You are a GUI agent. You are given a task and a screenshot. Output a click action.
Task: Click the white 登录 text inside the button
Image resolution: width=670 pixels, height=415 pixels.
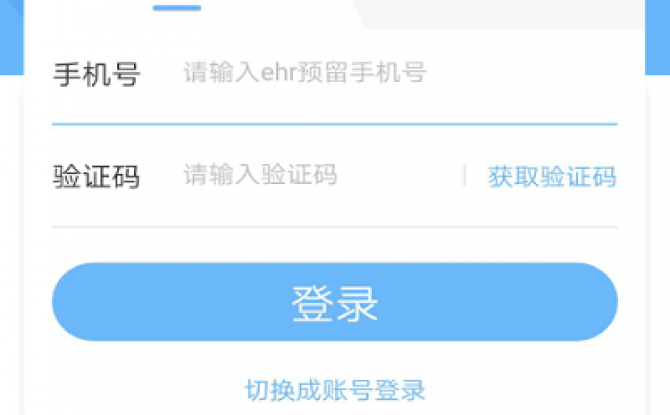335,303
